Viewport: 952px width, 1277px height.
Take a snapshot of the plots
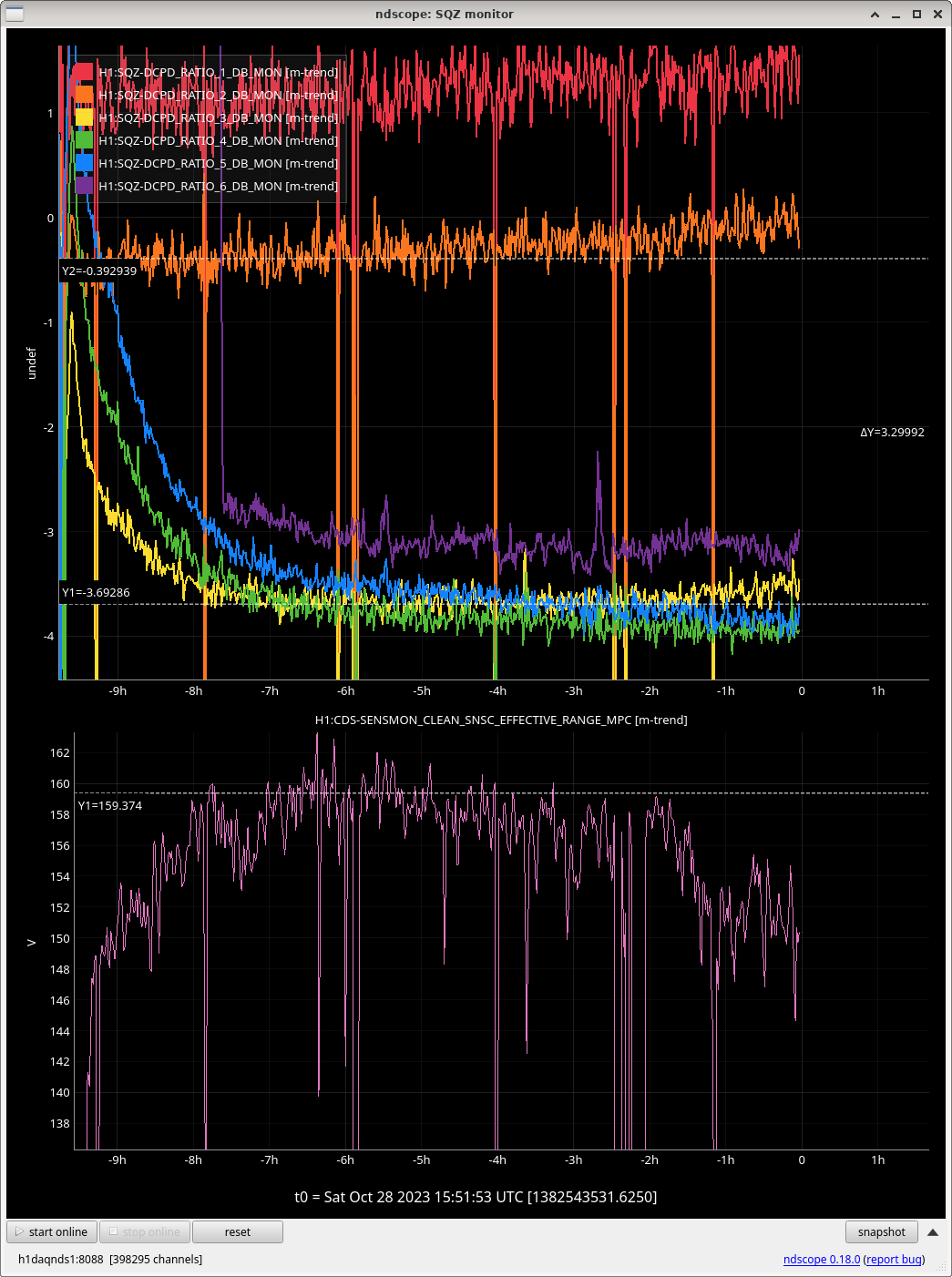pyautogui.click(x=881, y=1232)
